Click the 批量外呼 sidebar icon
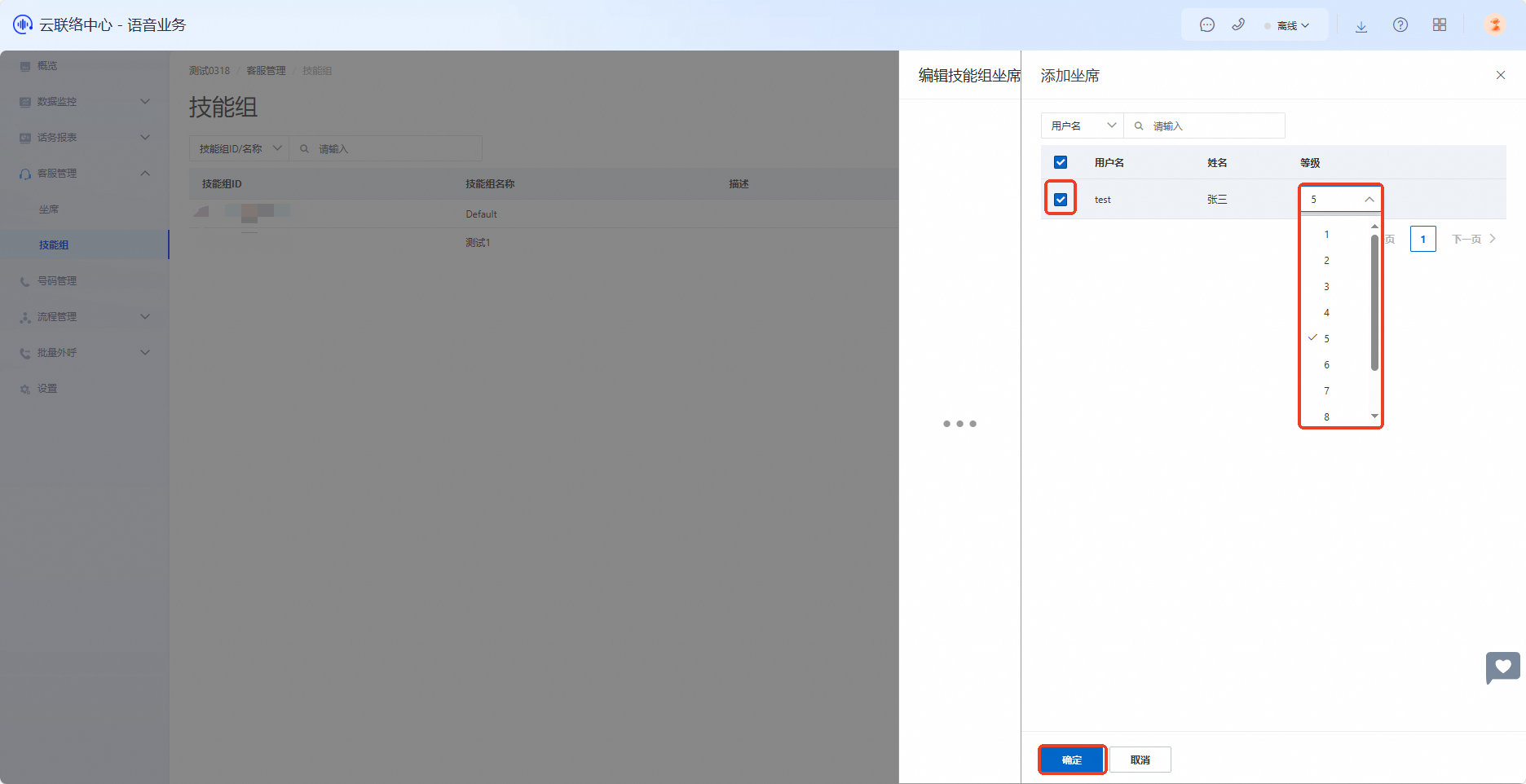This screenshot has height=784, width=1526. click(25, 353)
